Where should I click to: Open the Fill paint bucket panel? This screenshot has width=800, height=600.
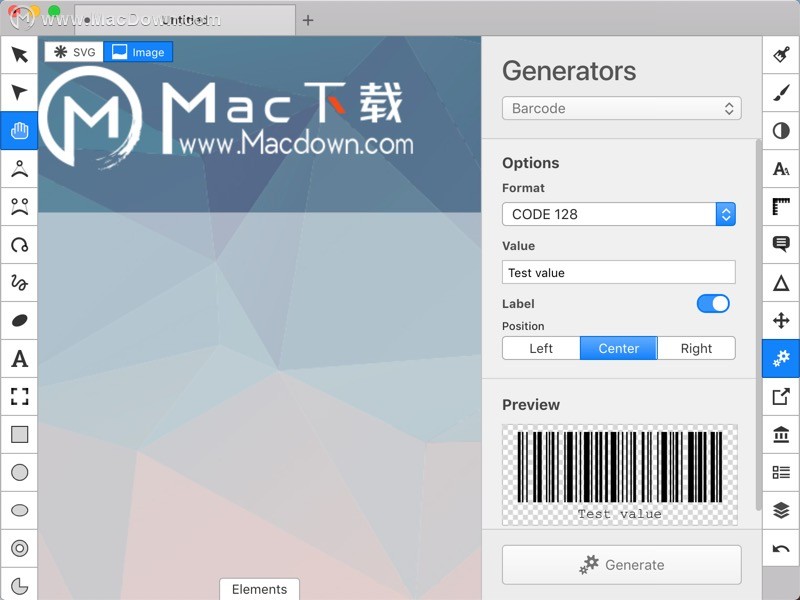click(781, 55)
